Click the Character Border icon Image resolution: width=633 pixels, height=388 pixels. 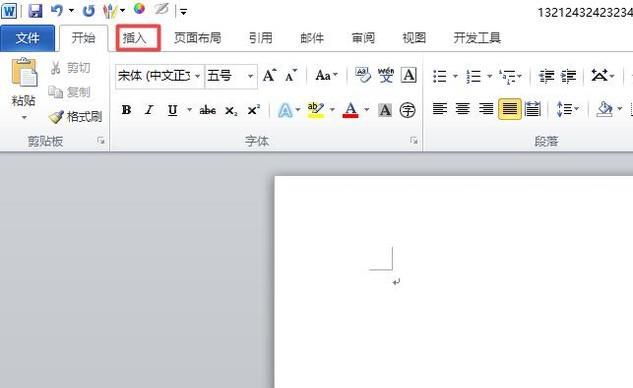coord(409,76)
